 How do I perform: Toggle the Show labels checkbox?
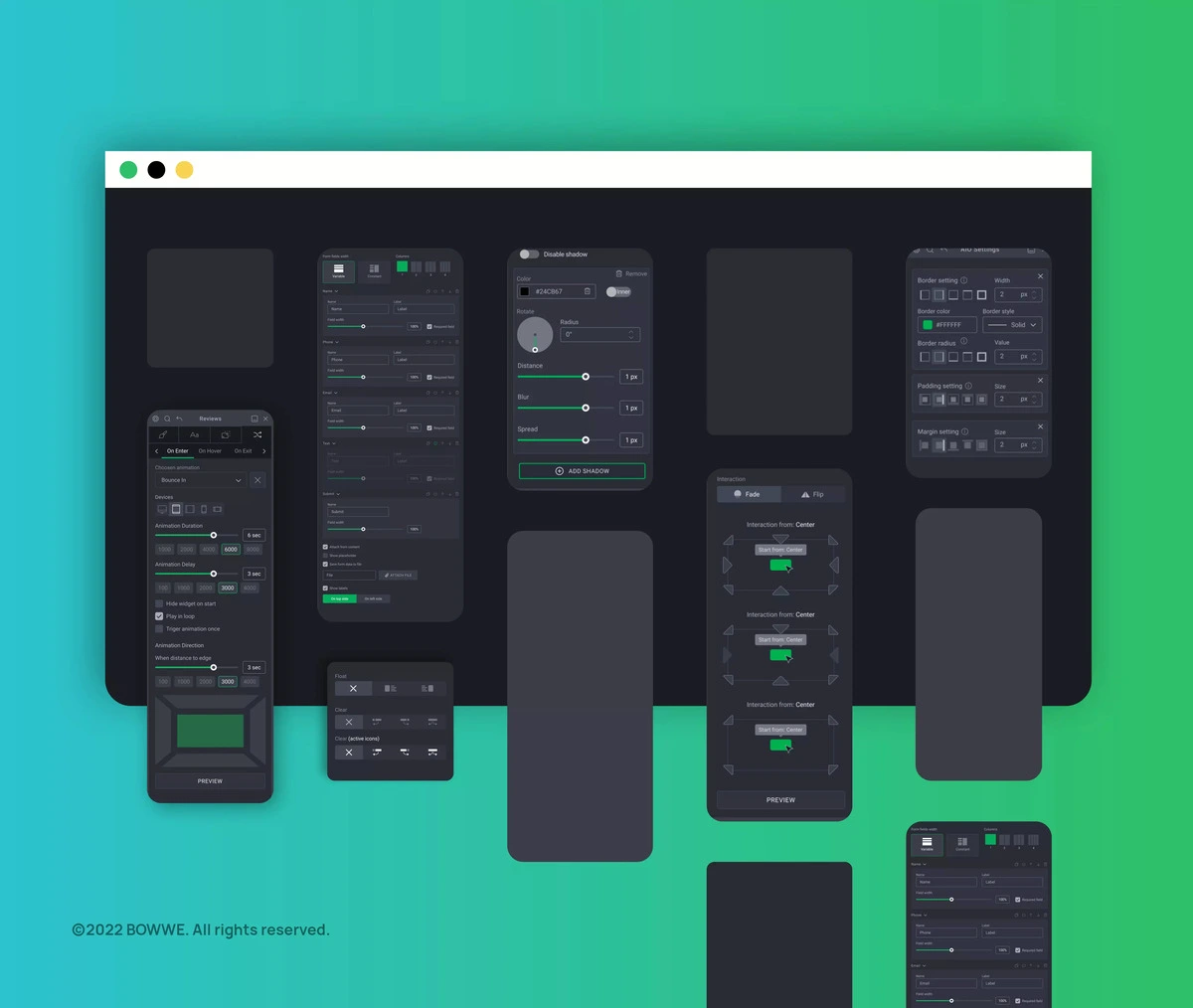[x=325, y=588]
